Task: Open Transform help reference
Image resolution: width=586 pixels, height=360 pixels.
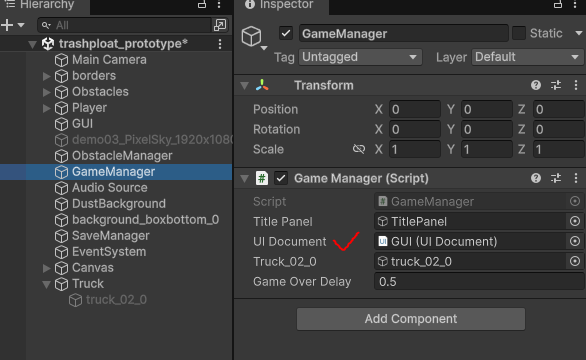Action: tap(536, 85)
